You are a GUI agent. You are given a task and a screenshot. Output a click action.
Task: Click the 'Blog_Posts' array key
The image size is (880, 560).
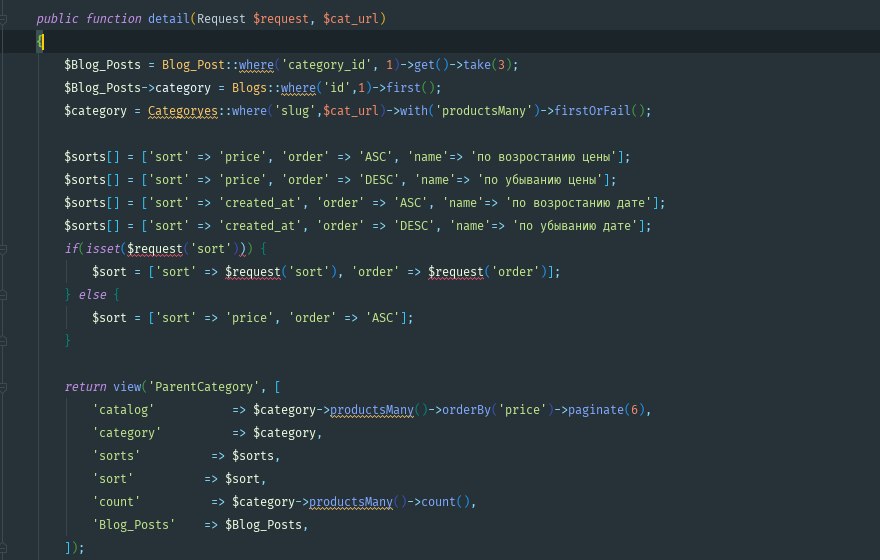(134, 525)
